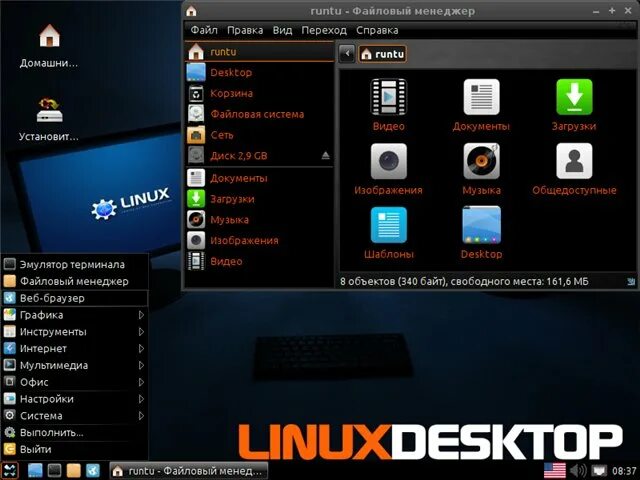Expand the Интернет submenu
Image resolution: width=640 pixels, height=480 pixels.
tap(75, 349)
